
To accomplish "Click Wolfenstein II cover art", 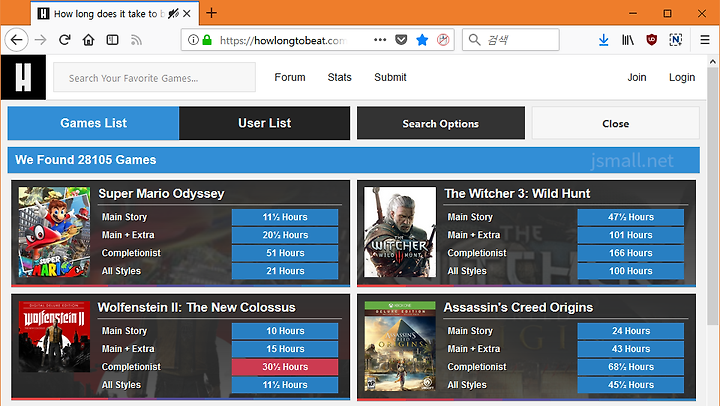I will (x=54, y=337).
